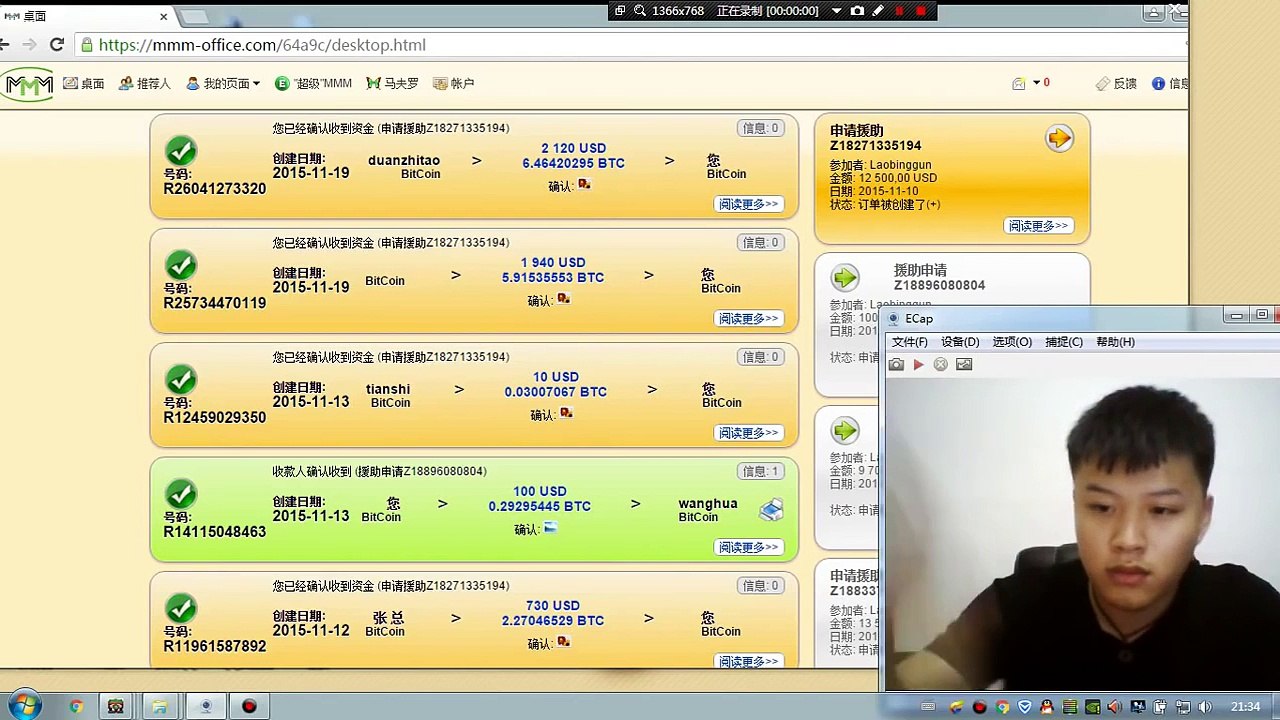Stop the recording with the red stop button
This screenshot has width=1280, height=720.
click(x=921, y=11)
